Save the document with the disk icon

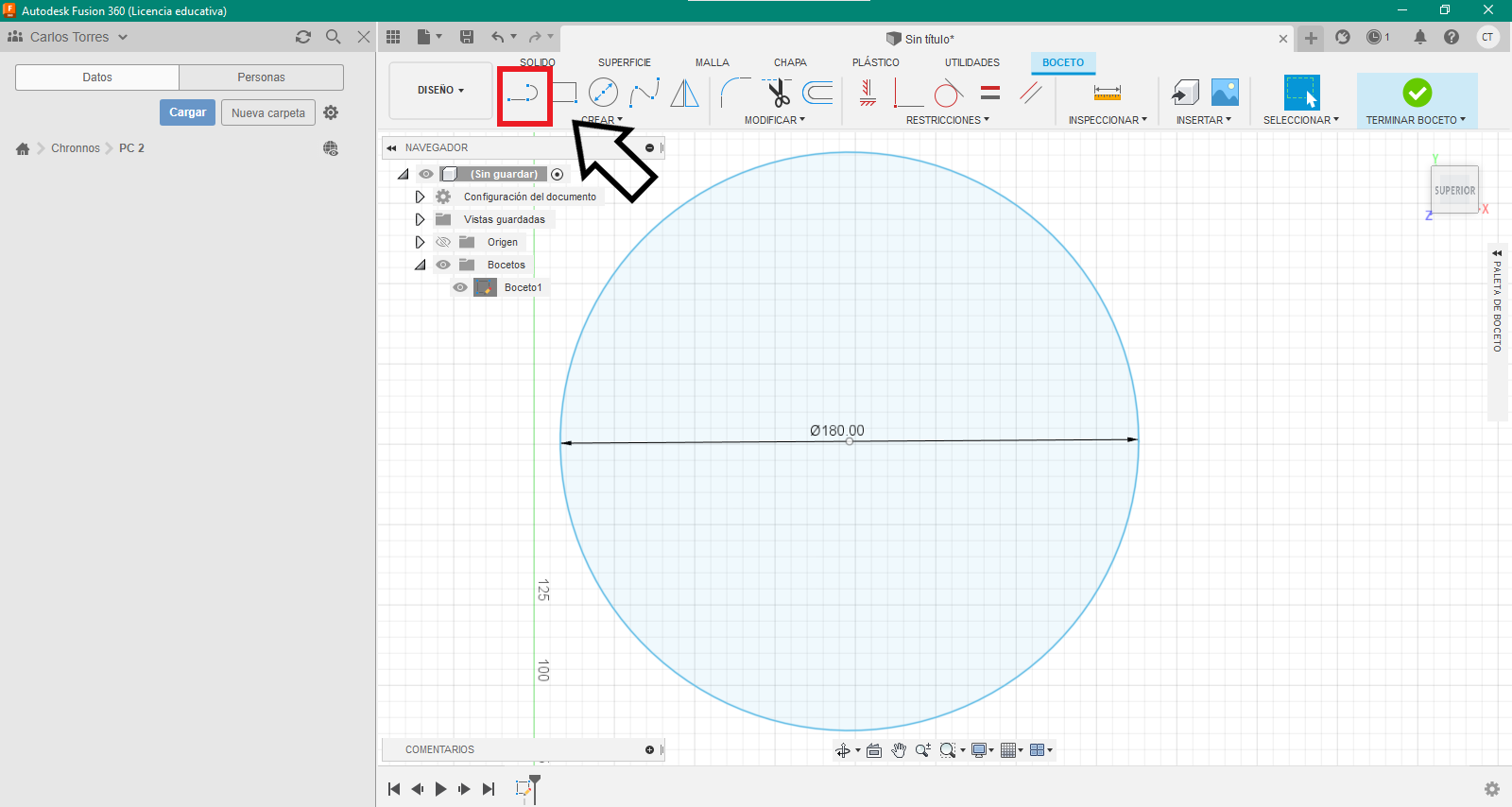pos(467,37)
